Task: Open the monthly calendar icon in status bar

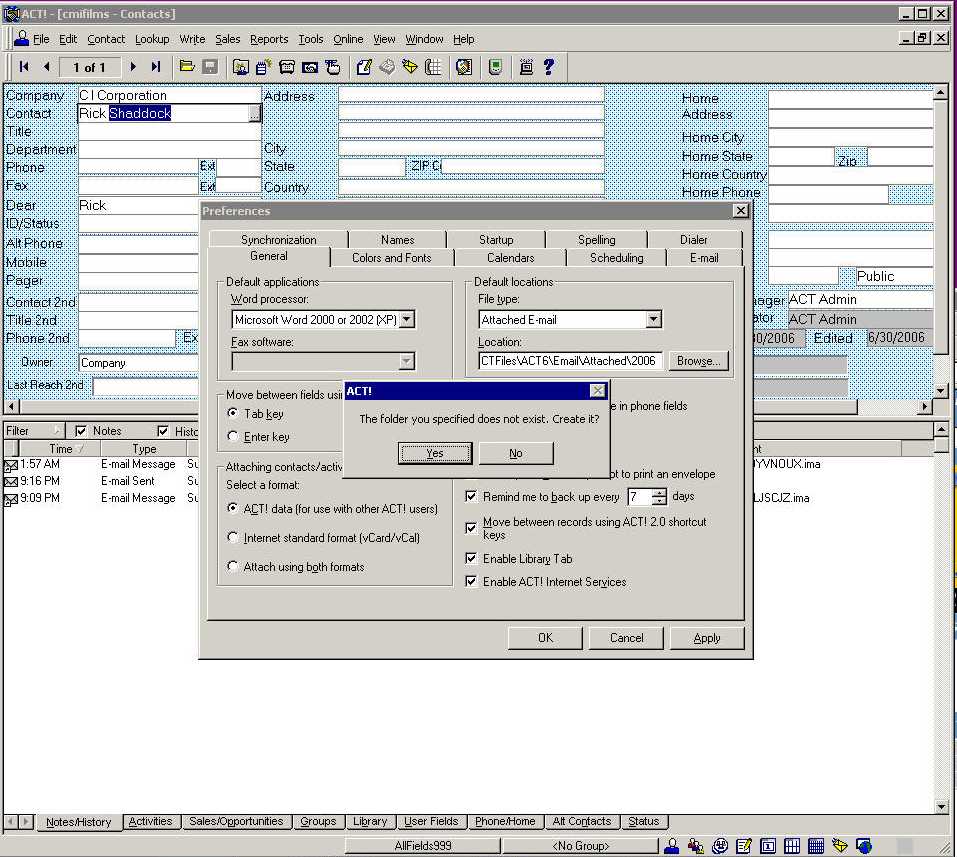Action: point(816,845)
